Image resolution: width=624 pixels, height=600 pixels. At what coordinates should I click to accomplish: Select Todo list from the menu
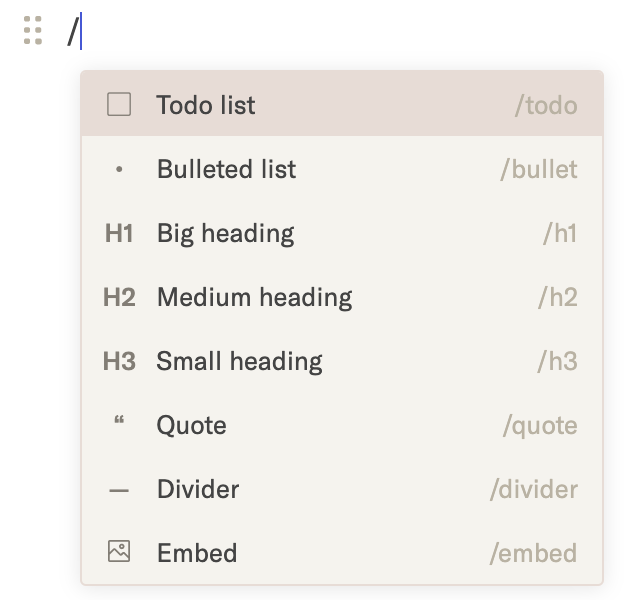(206, 105)
